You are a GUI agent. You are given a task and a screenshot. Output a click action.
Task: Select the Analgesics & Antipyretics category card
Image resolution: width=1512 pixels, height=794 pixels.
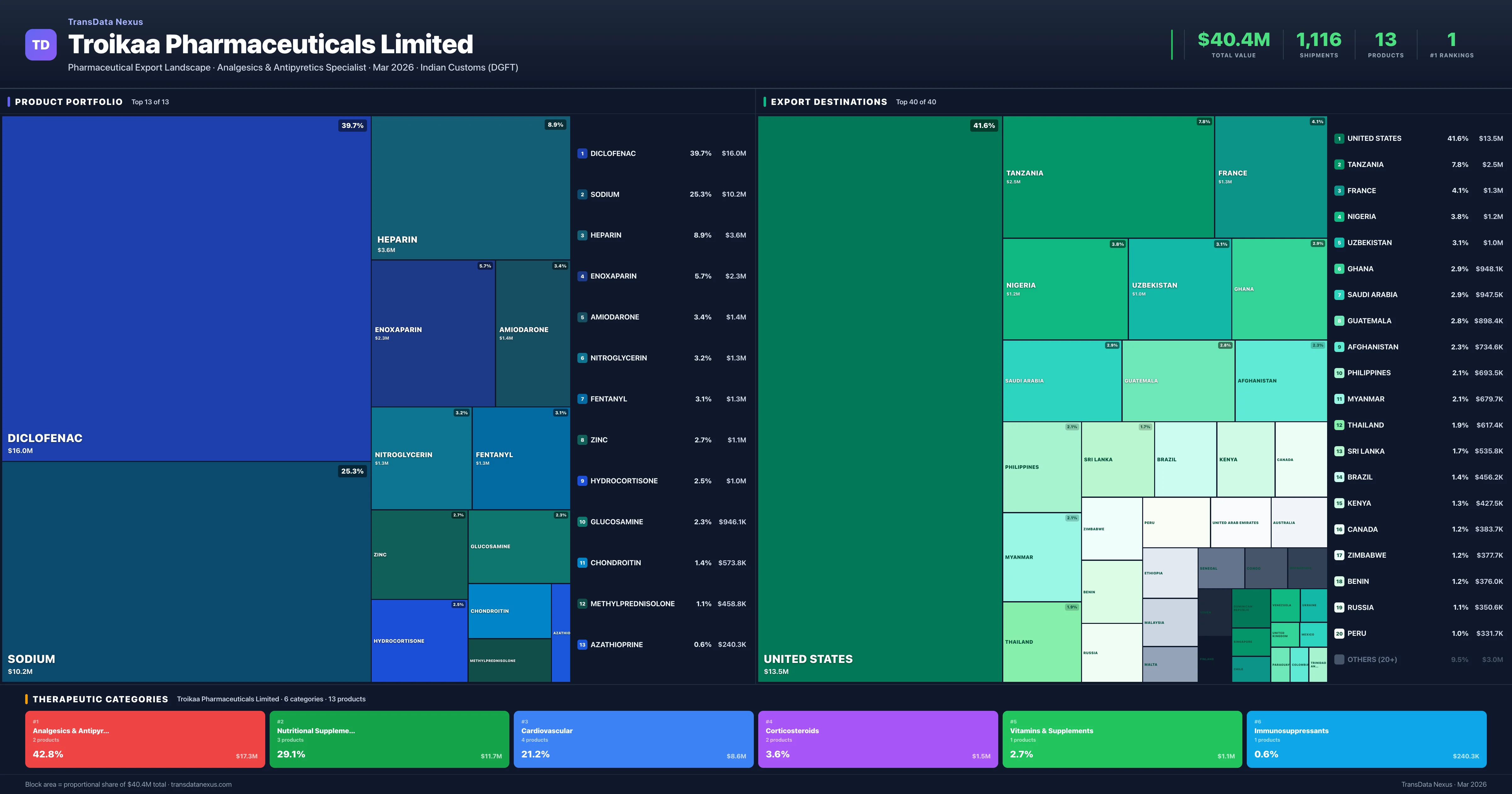point(145,739)
